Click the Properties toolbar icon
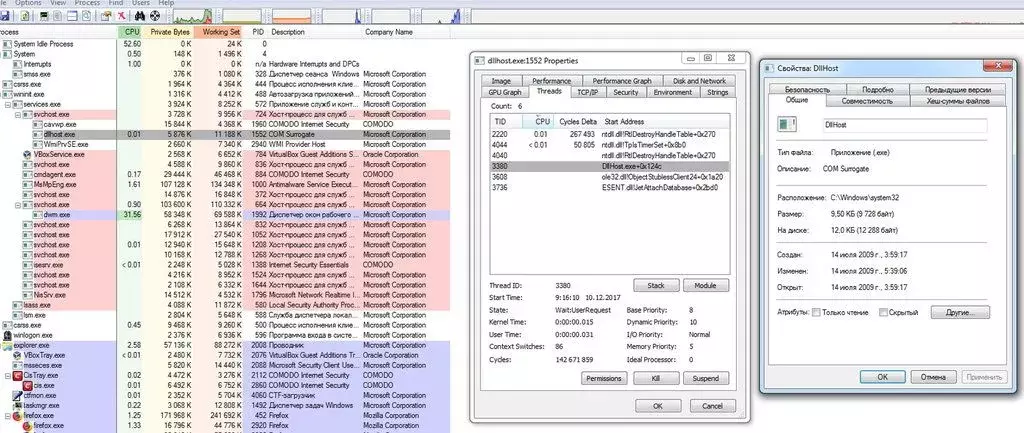This screenshot has width=1024, height=433. pos(106,16)
